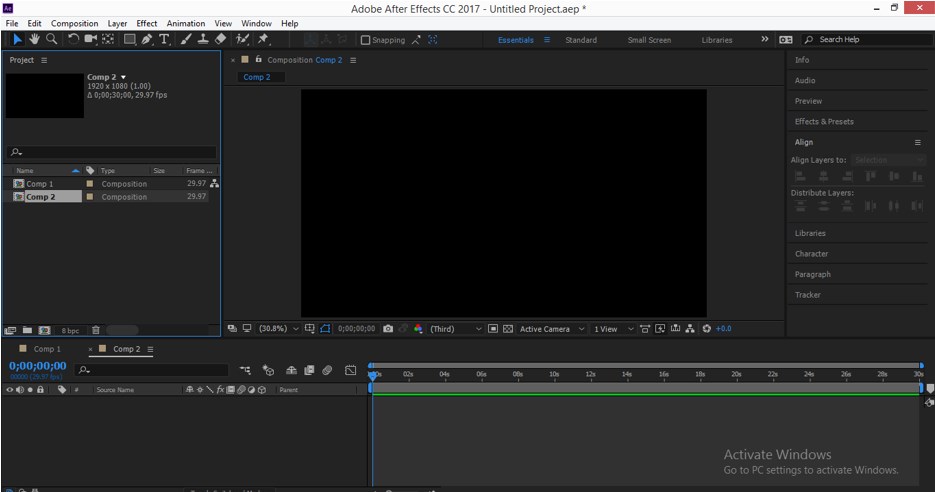This screenshot has width=935, height=492.
Task: Open the Composition menu
Action: [x=75, y=23]
